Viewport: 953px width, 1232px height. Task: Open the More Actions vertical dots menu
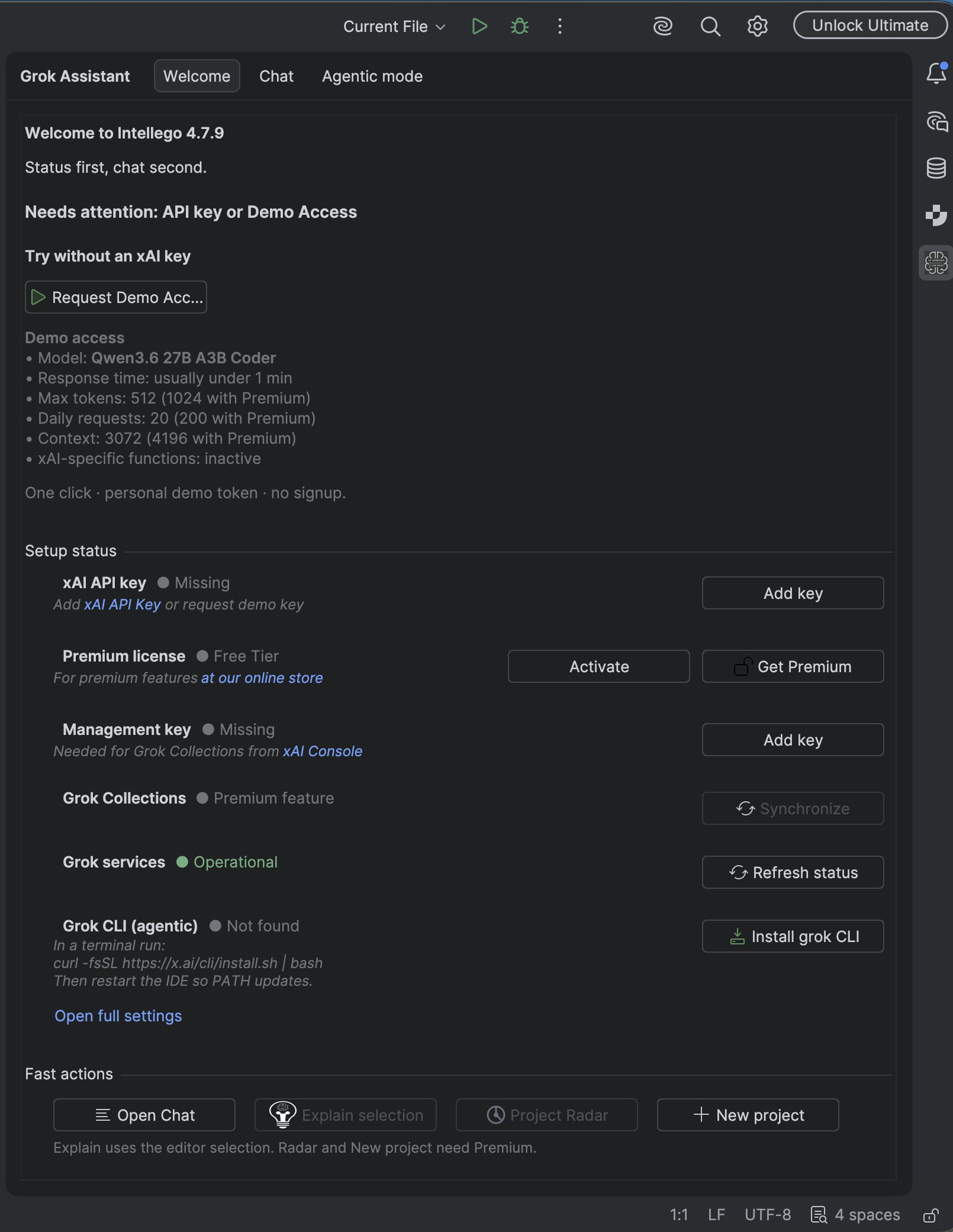[x=559, y=26]
